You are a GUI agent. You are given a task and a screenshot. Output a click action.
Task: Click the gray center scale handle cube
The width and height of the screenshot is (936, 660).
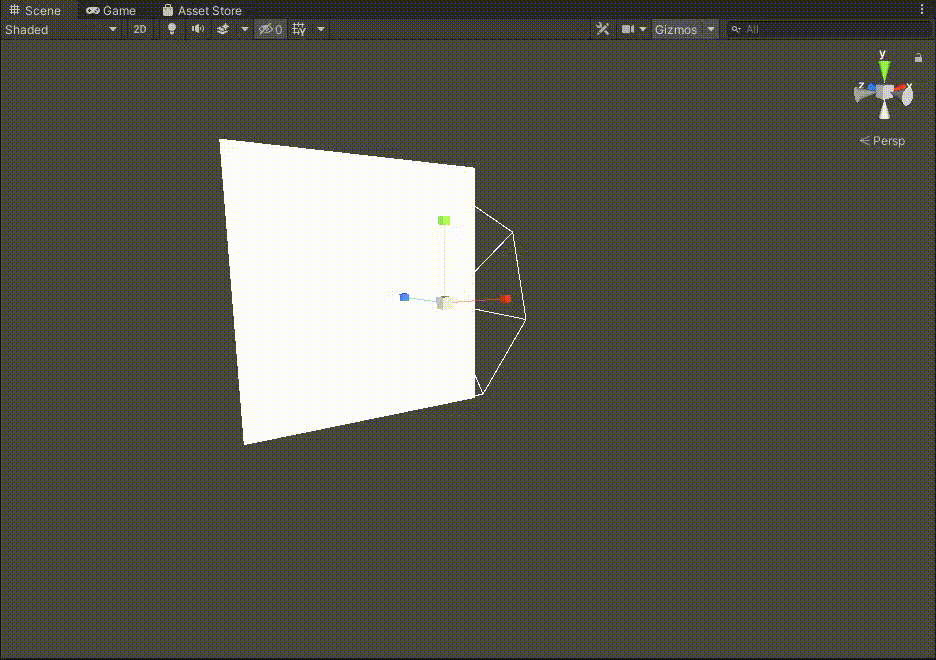pyautogui.click(x=444, y=303)
